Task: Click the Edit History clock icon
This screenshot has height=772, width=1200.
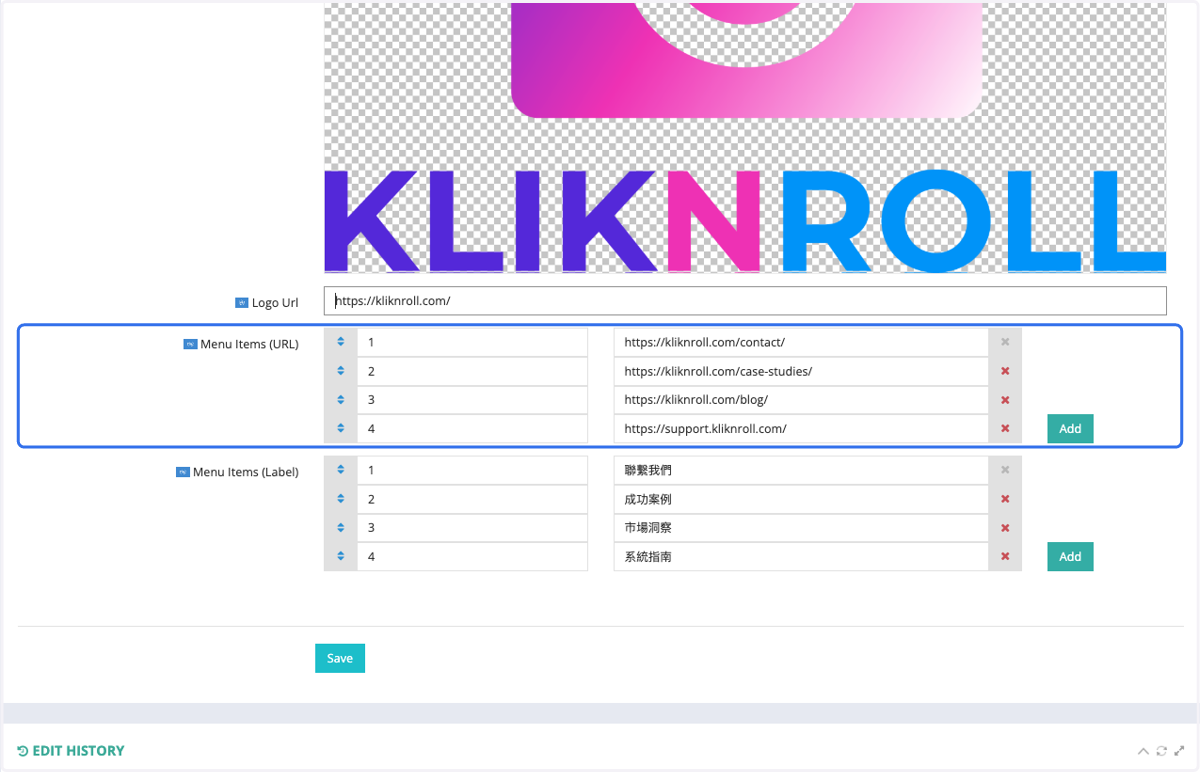Action: click(23, 751)
